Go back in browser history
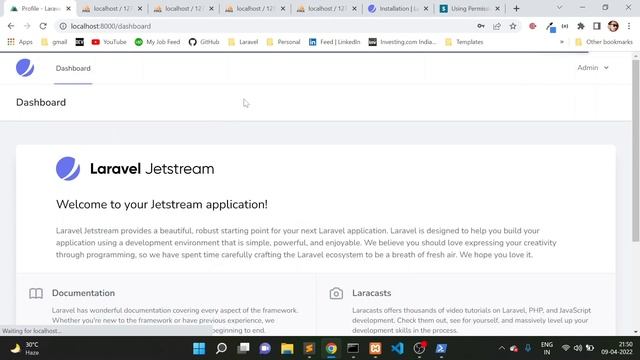The height and width of the screenshot is (360, 640). click(x=11, y=26)
